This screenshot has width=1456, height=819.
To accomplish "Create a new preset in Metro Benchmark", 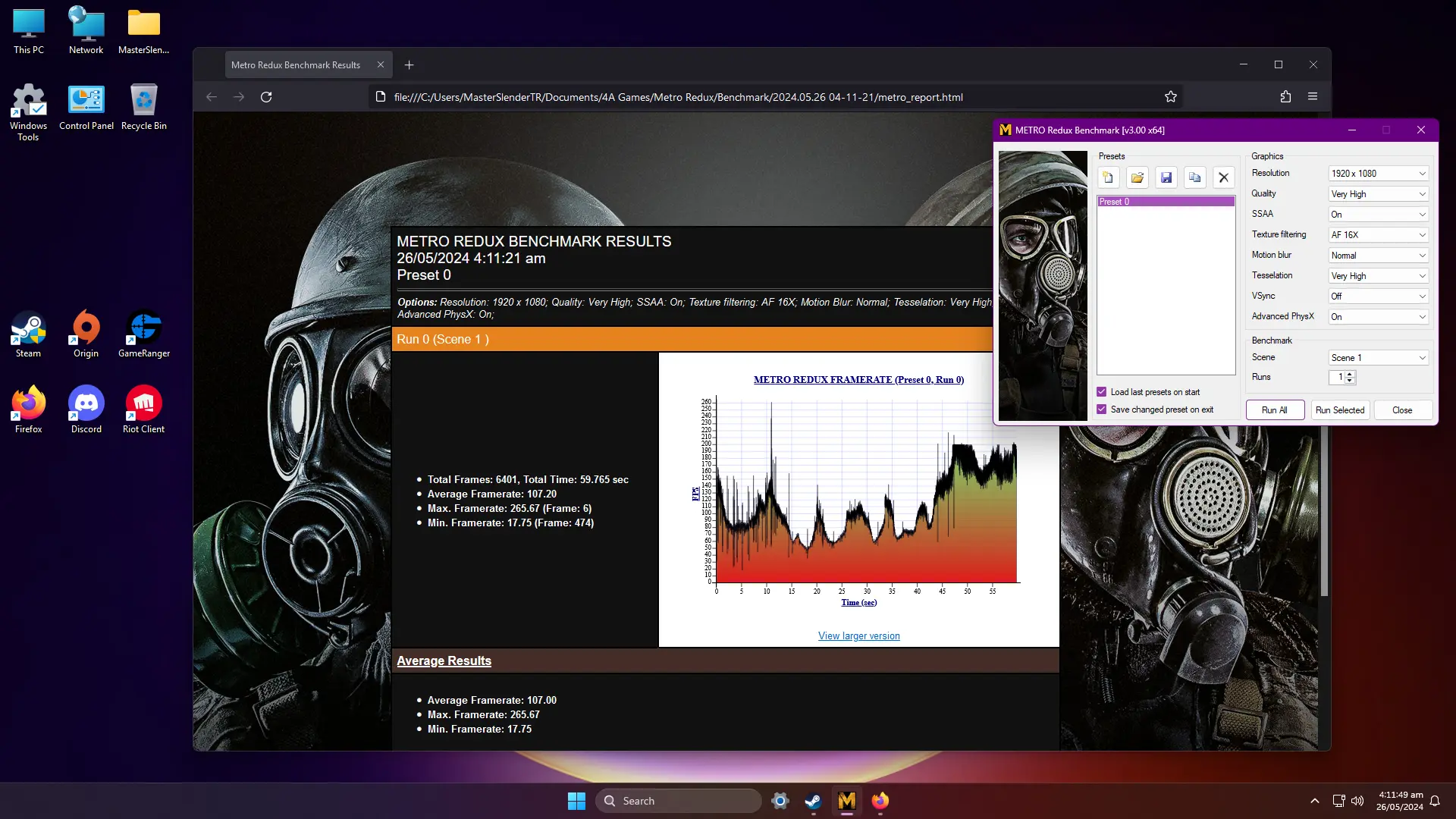I will tap(1108, 177).
